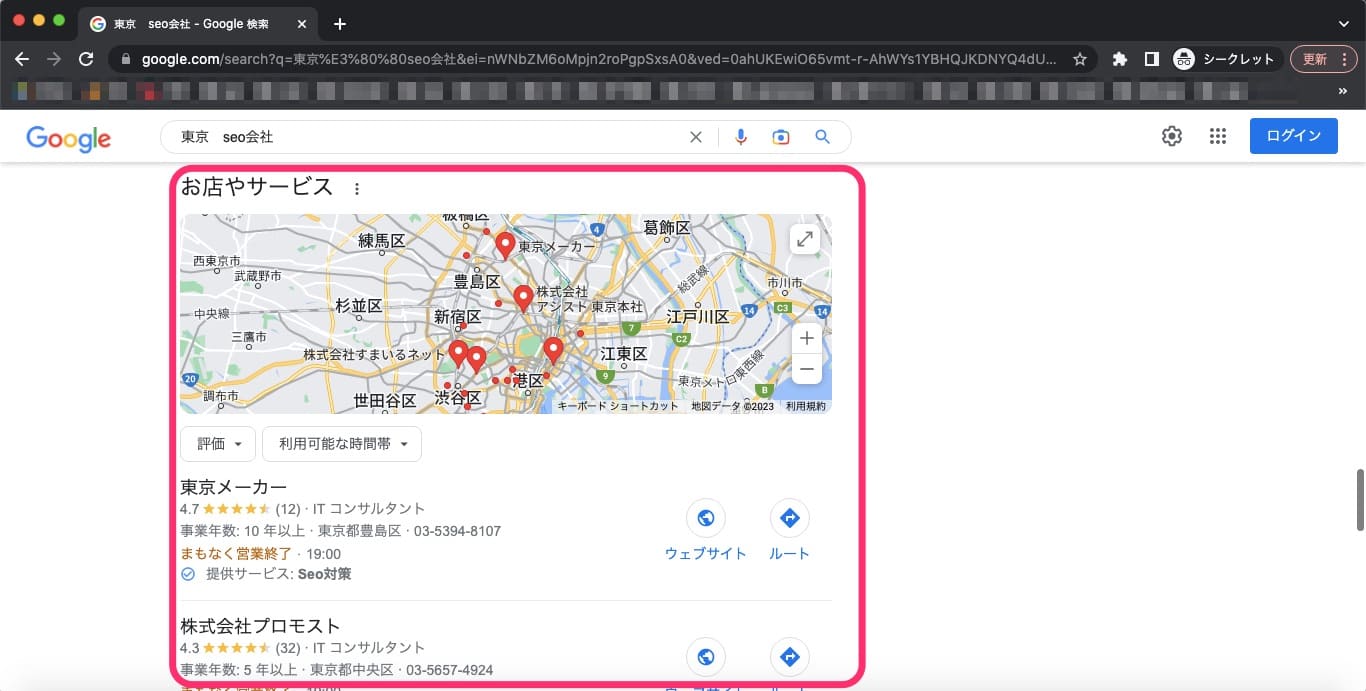Get route directions to 株式会社プロモスト

(x=790, y=657)
